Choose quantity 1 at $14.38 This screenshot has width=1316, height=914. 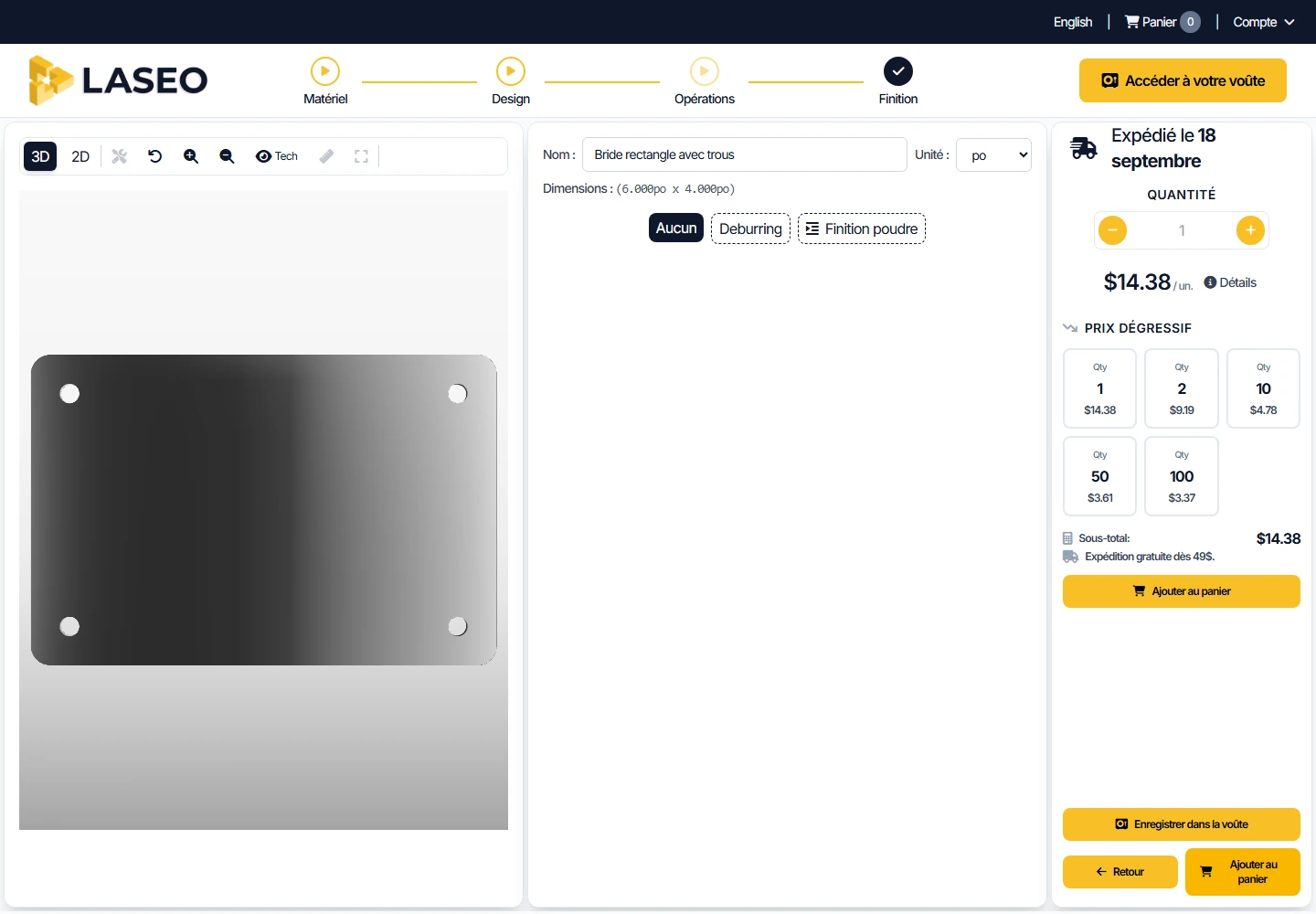coord(1100,388)
